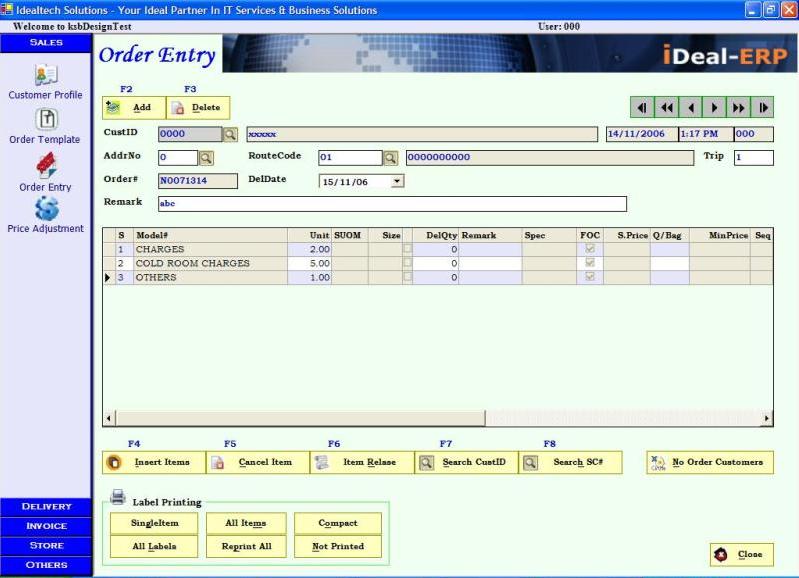Toggle FOC checkbox in CHARGES row
This screenshot has height=578, width=799.
pos(590,249)
